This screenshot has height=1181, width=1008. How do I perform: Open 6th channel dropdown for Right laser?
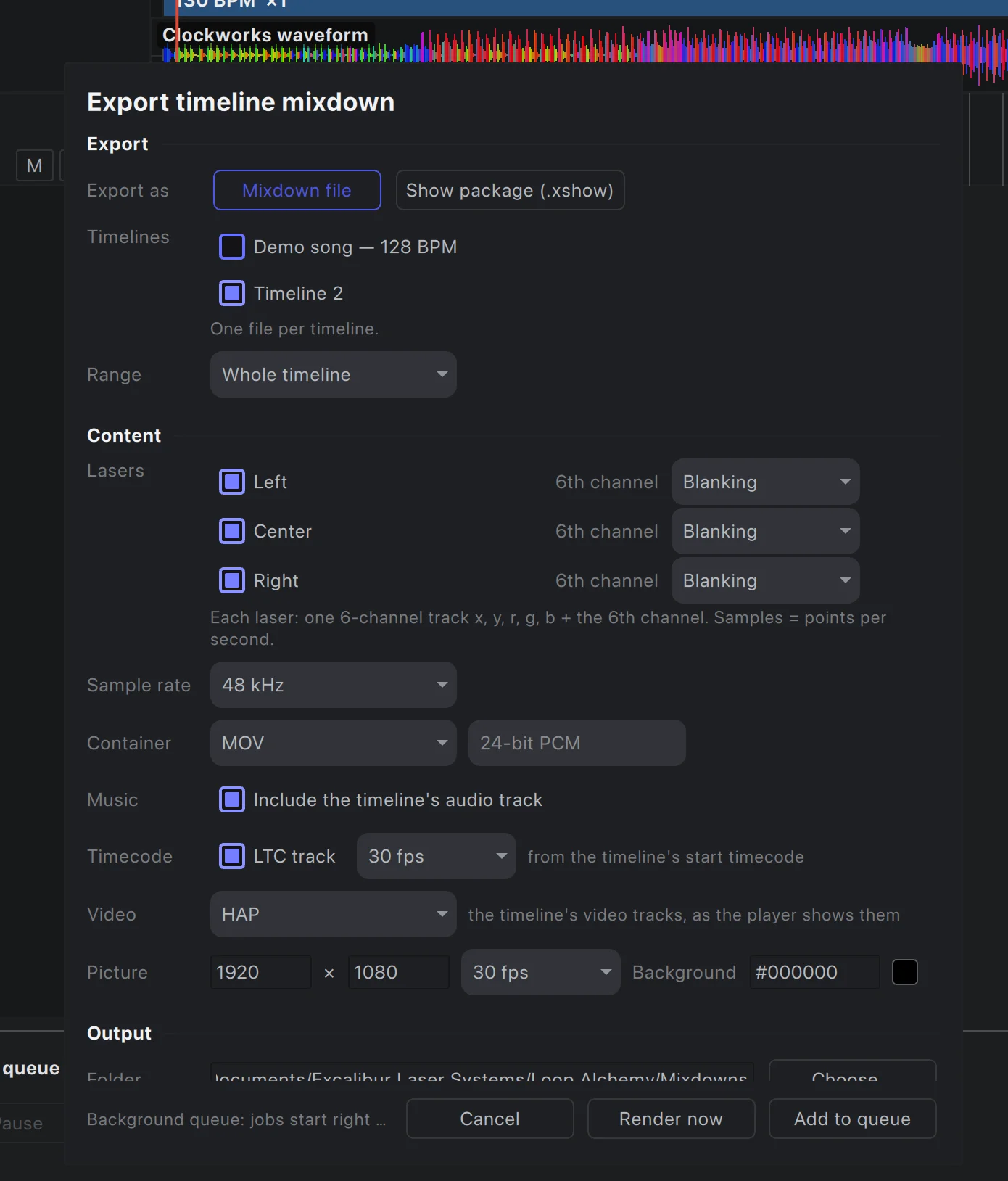766,580
